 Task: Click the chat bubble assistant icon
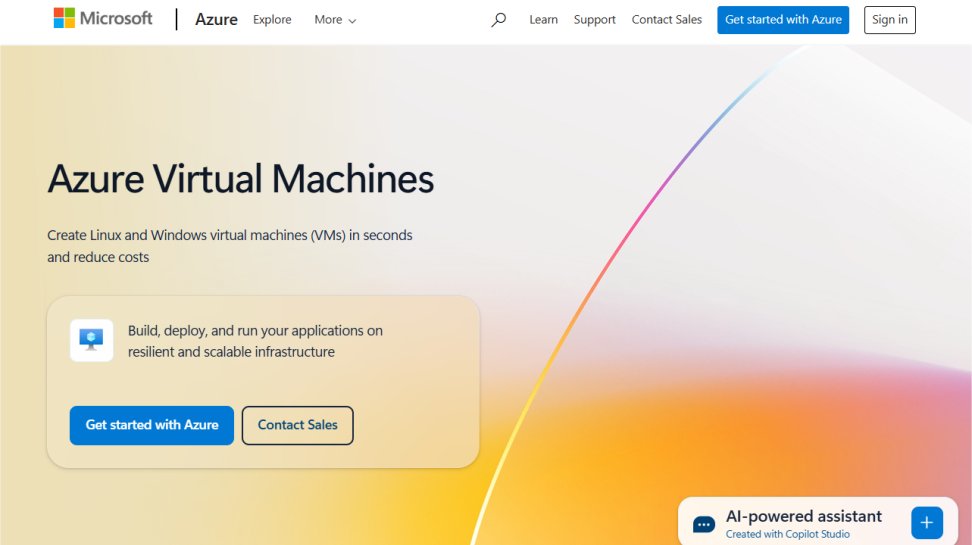pyautogui.click(x=704, y=525)
